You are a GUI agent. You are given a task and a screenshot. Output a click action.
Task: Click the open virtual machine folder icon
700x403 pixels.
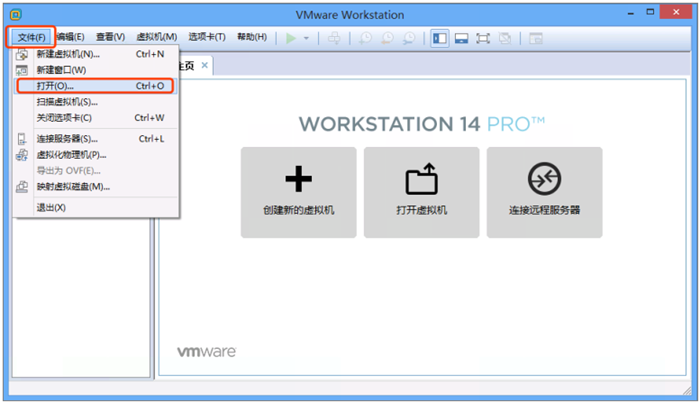[x=421, y=179]
